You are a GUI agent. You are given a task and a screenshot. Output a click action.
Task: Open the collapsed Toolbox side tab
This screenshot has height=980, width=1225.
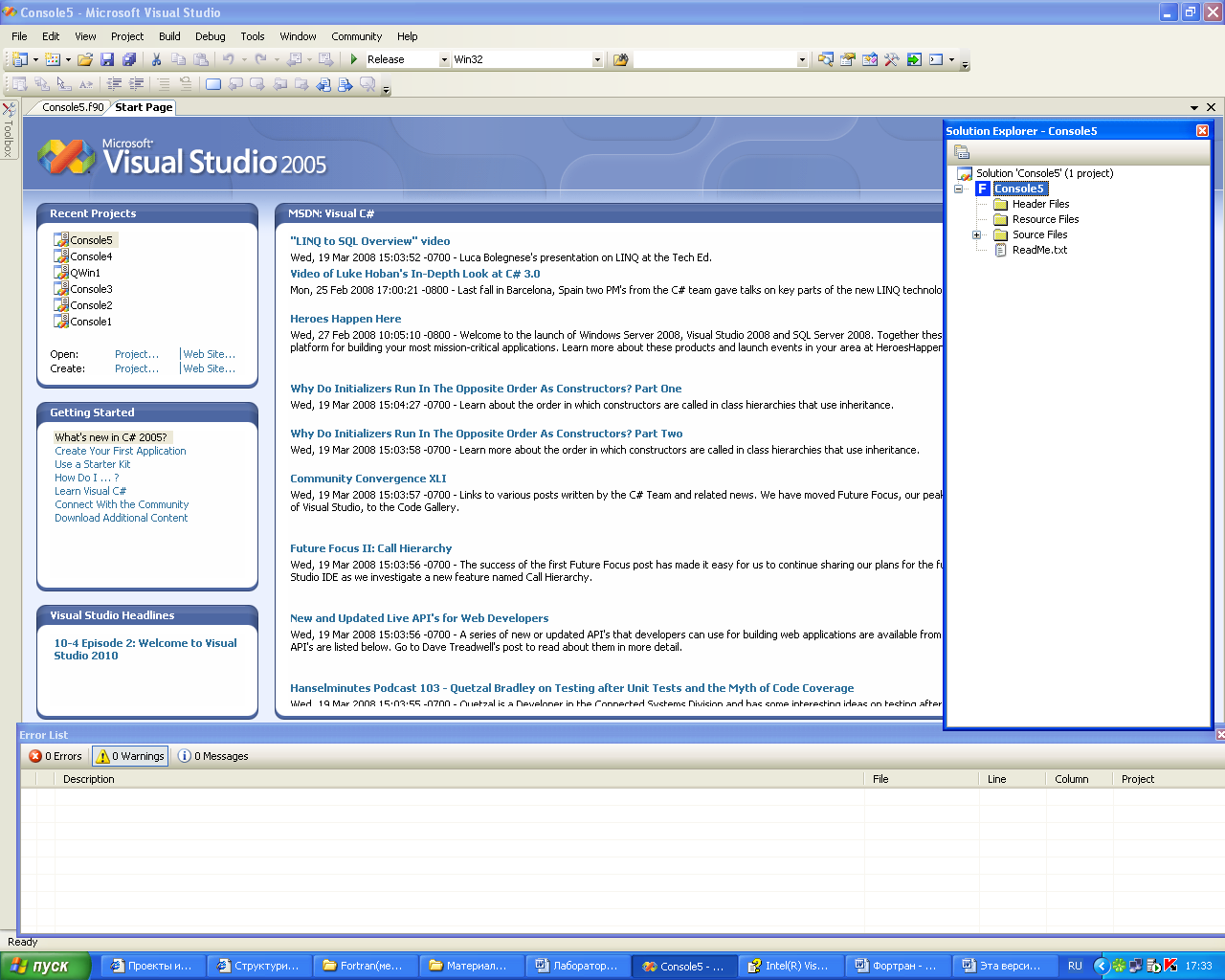coord(8,129)
